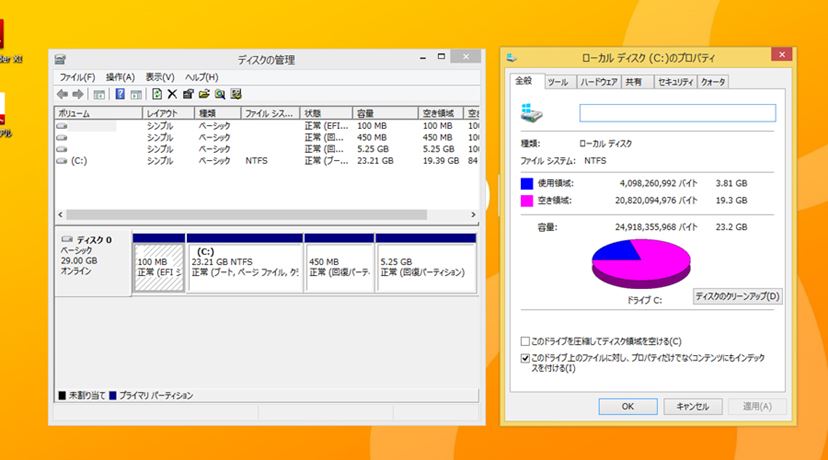Click the Disk Management title bar app icon
This screenshot has width=828, height=460.
tap(60, 59)
